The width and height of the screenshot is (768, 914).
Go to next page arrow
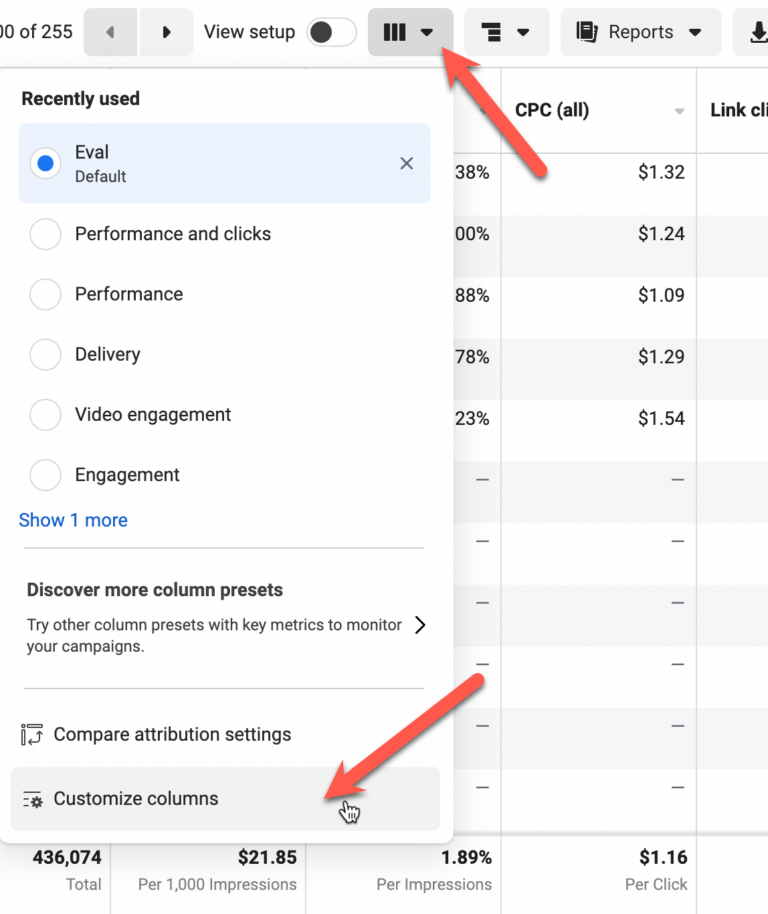[x=166, y=32]
